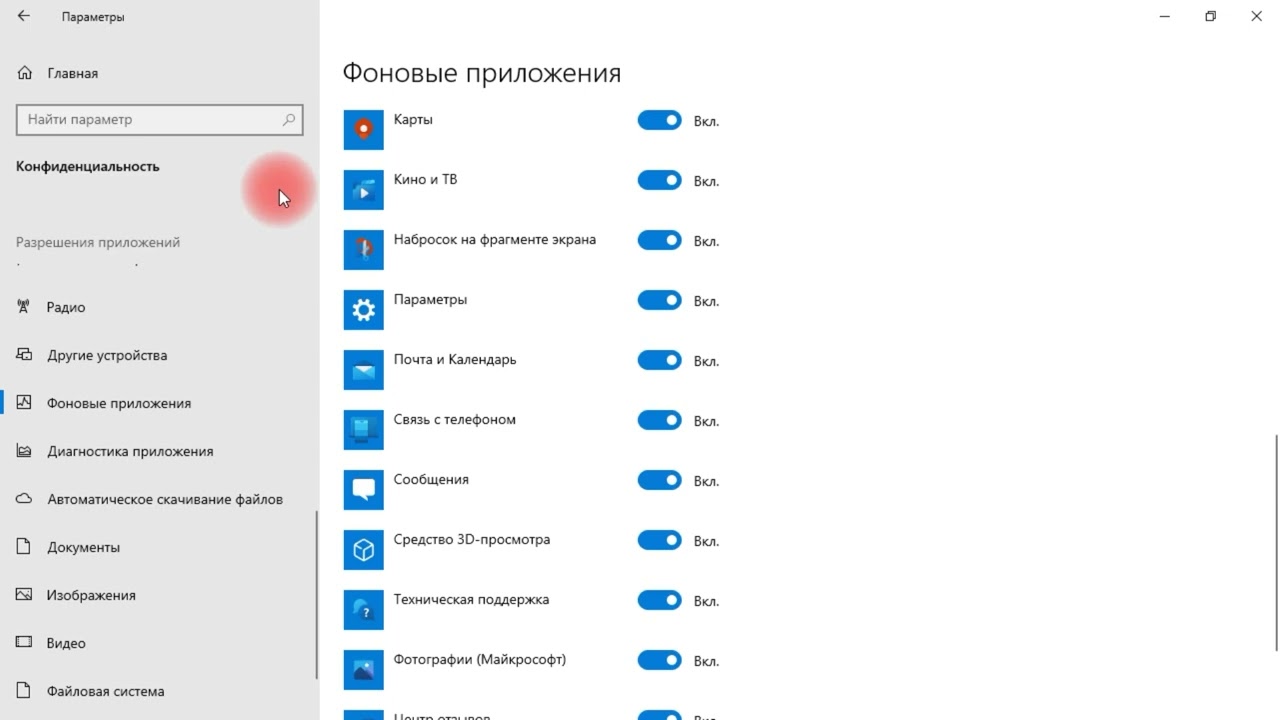Open Автоматическое скачивание файлов section
1280x720 pixels.
click(159, 499)
